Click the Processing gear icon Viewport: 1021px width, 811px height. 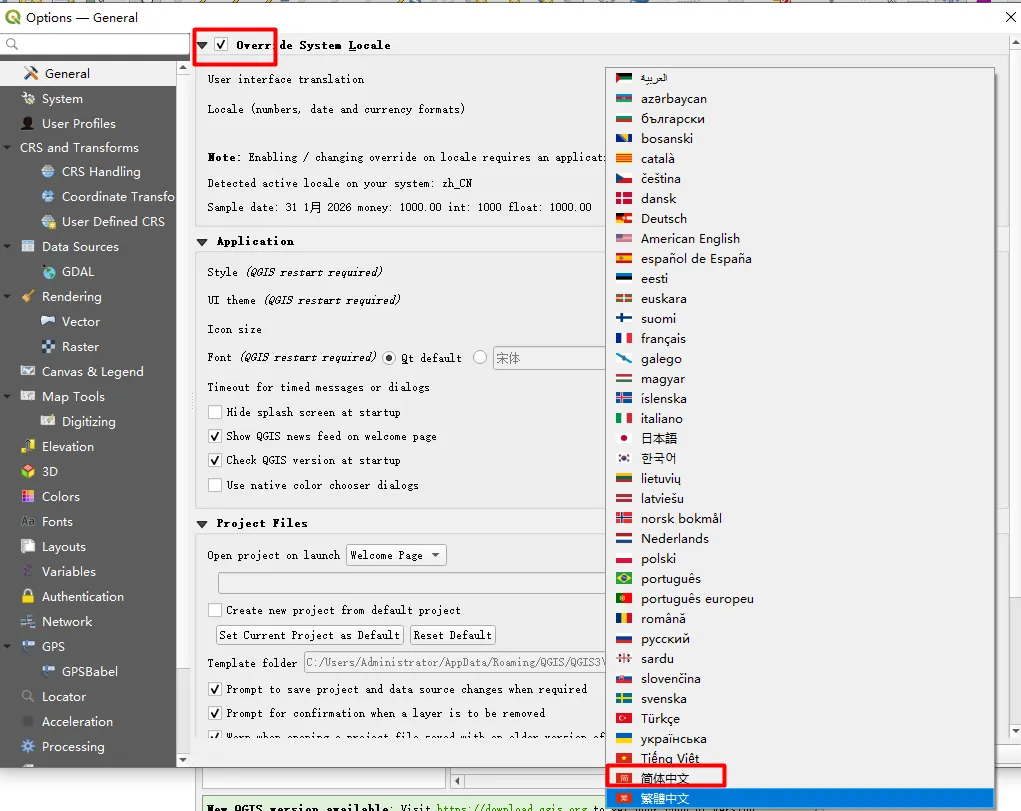point(28,747)
